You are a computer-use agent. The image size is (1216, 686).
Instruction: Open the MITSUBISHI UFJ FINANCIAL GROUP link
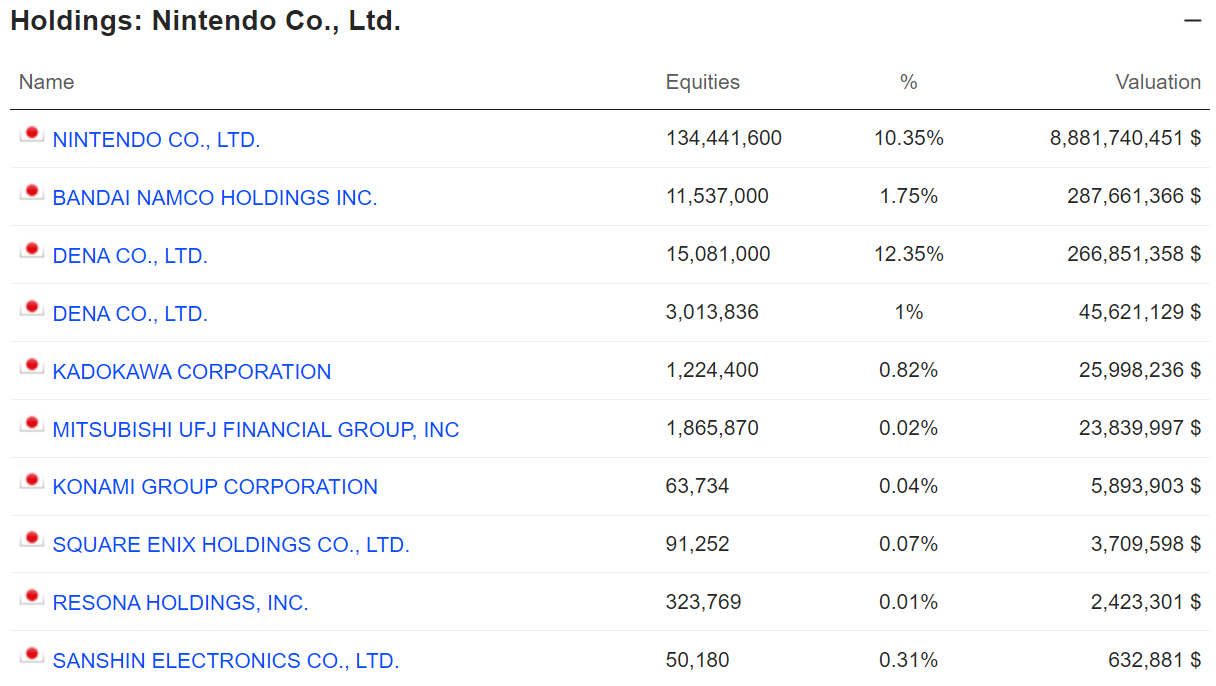coord(255,430)
